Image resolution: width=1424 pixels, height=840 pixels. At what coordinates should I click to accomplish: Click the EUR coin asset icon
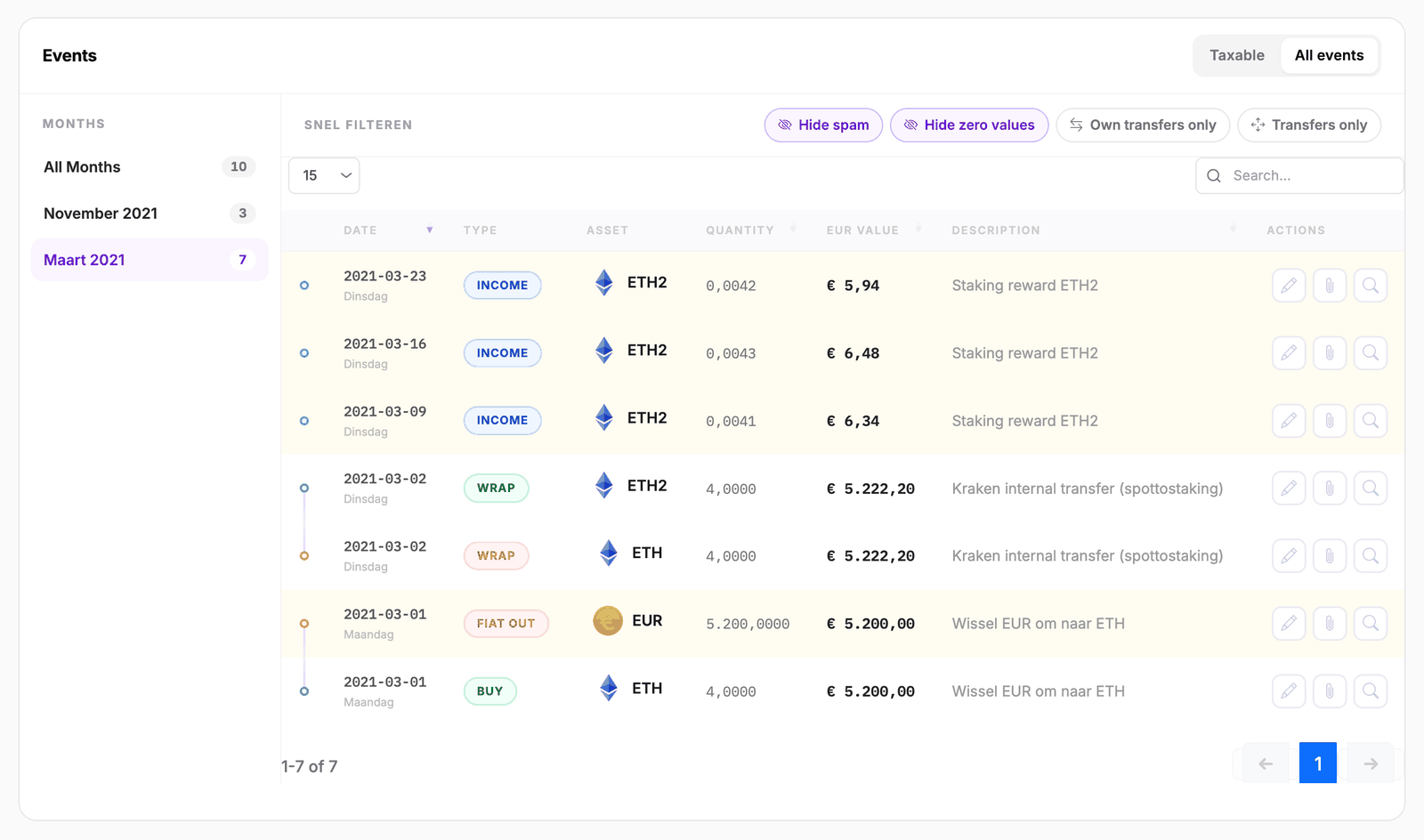tap(608, 621)
